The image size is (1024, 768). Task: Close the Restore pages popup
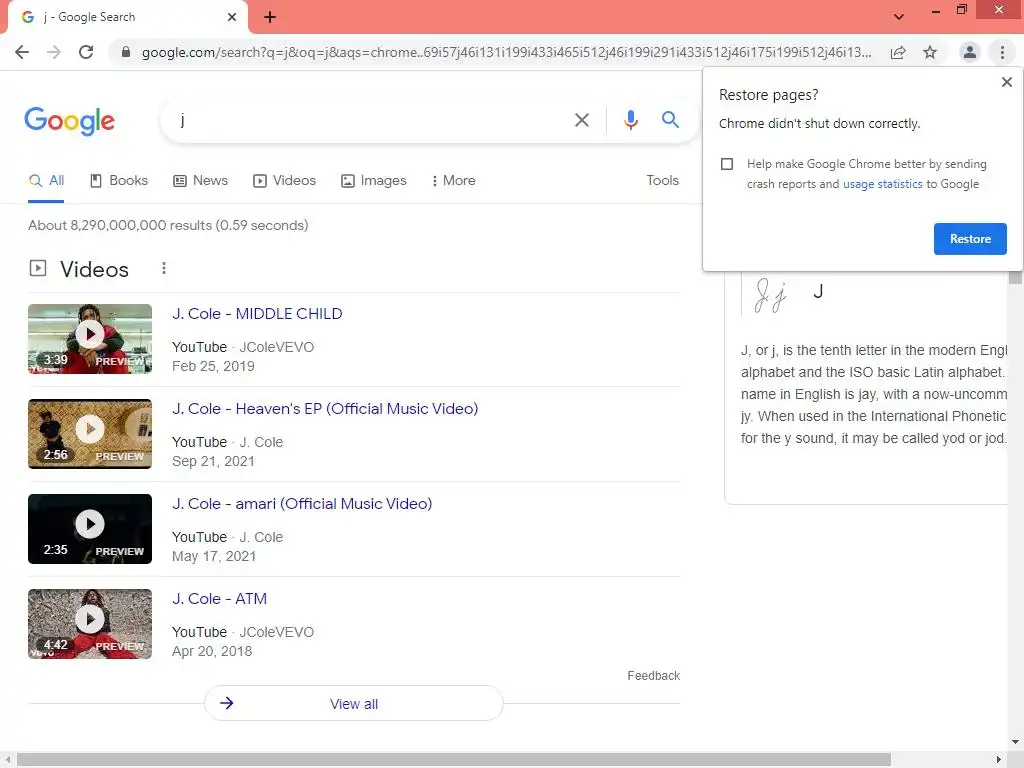[x=1006, y=82]
